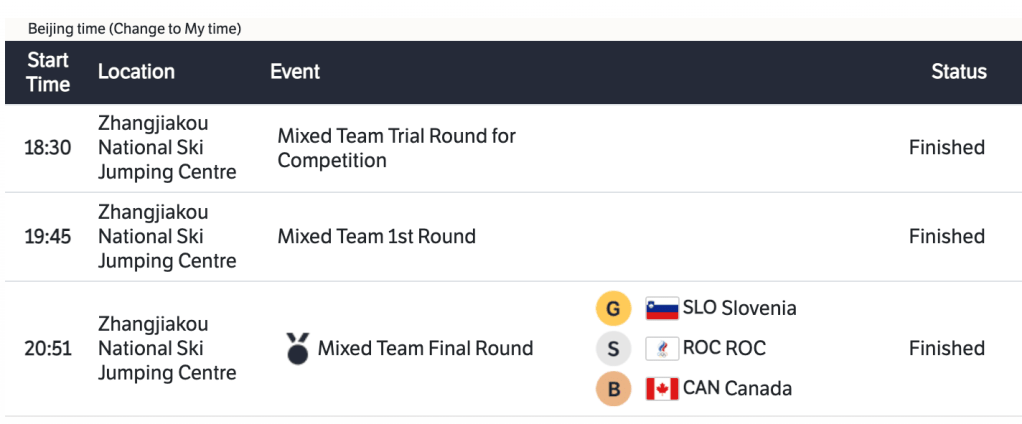Viewport: 1022px width, 424px height.
Task: Click the SLO Slovenia team name
Action: click(x=739, y=308)
